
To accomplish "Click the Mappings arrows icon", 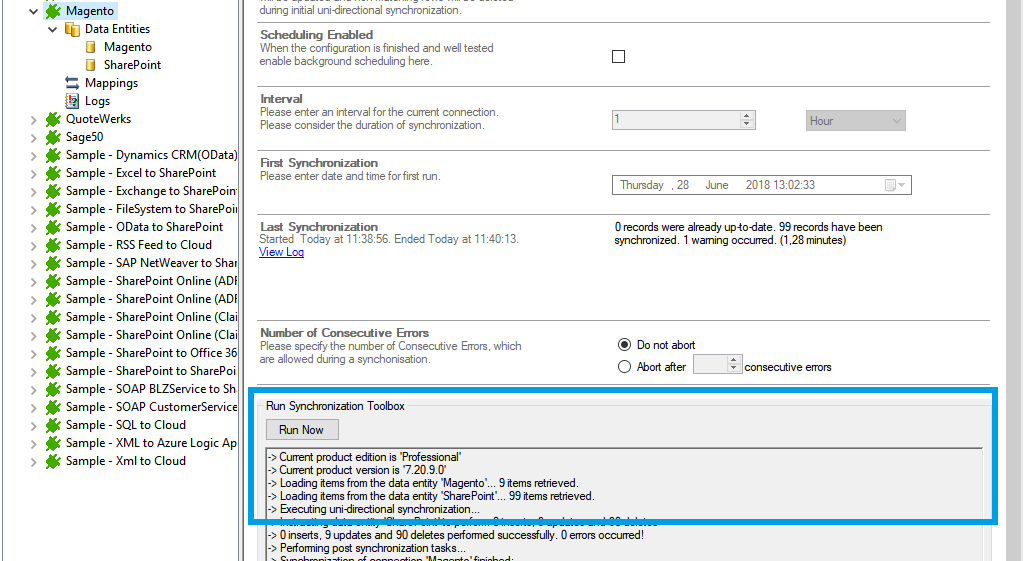I will tap(72, 83).
